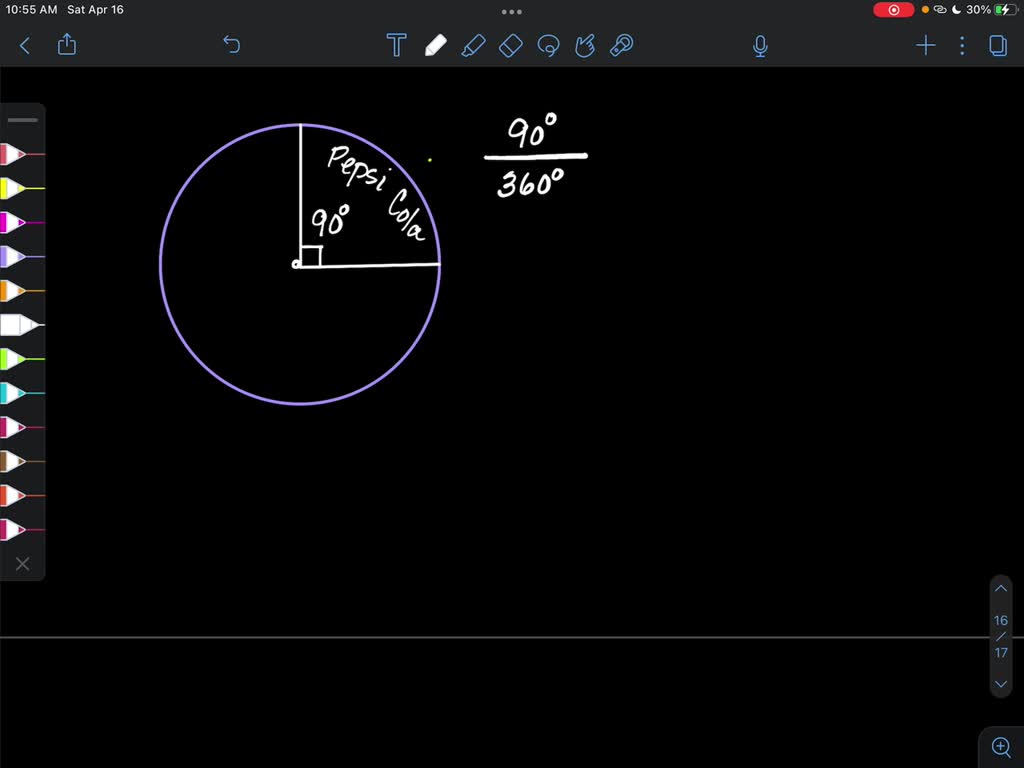The image size is (1024, 768).
Task: Pick the raspberry pen preset directly above the brown one
Action: click(22, 427)
